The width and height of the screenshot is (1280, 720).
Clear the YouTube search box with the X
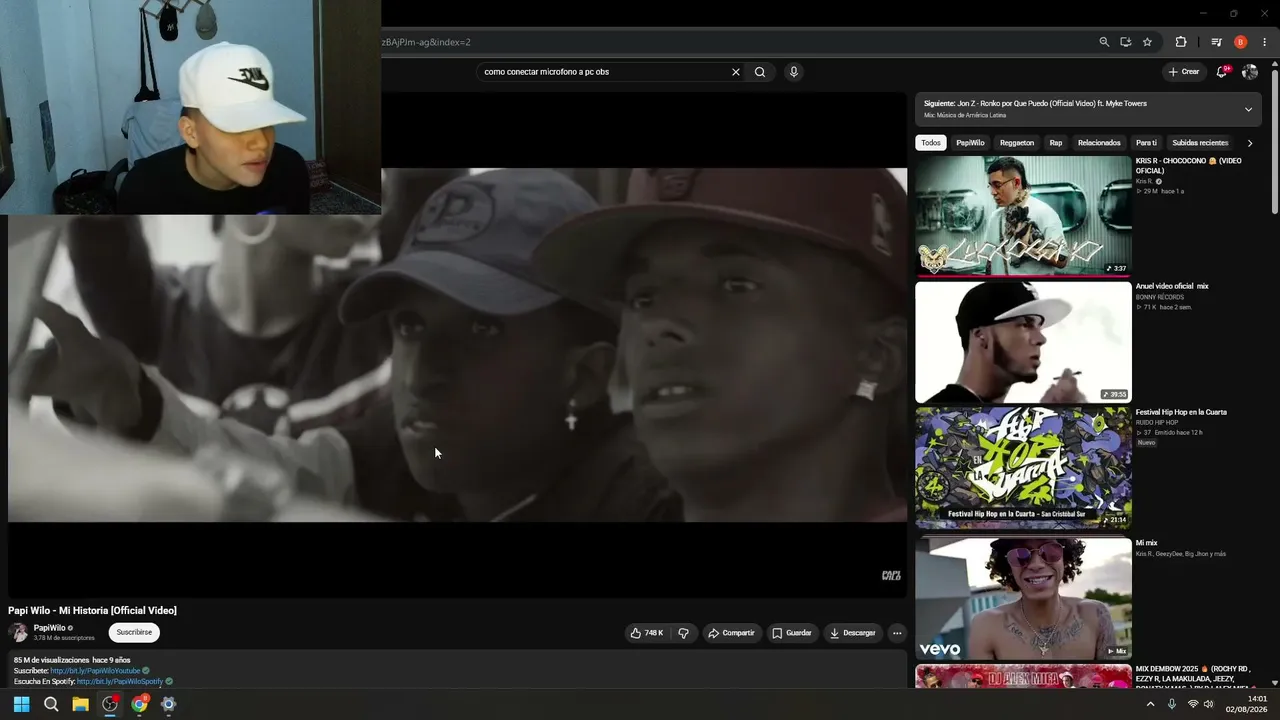[736, 72]
